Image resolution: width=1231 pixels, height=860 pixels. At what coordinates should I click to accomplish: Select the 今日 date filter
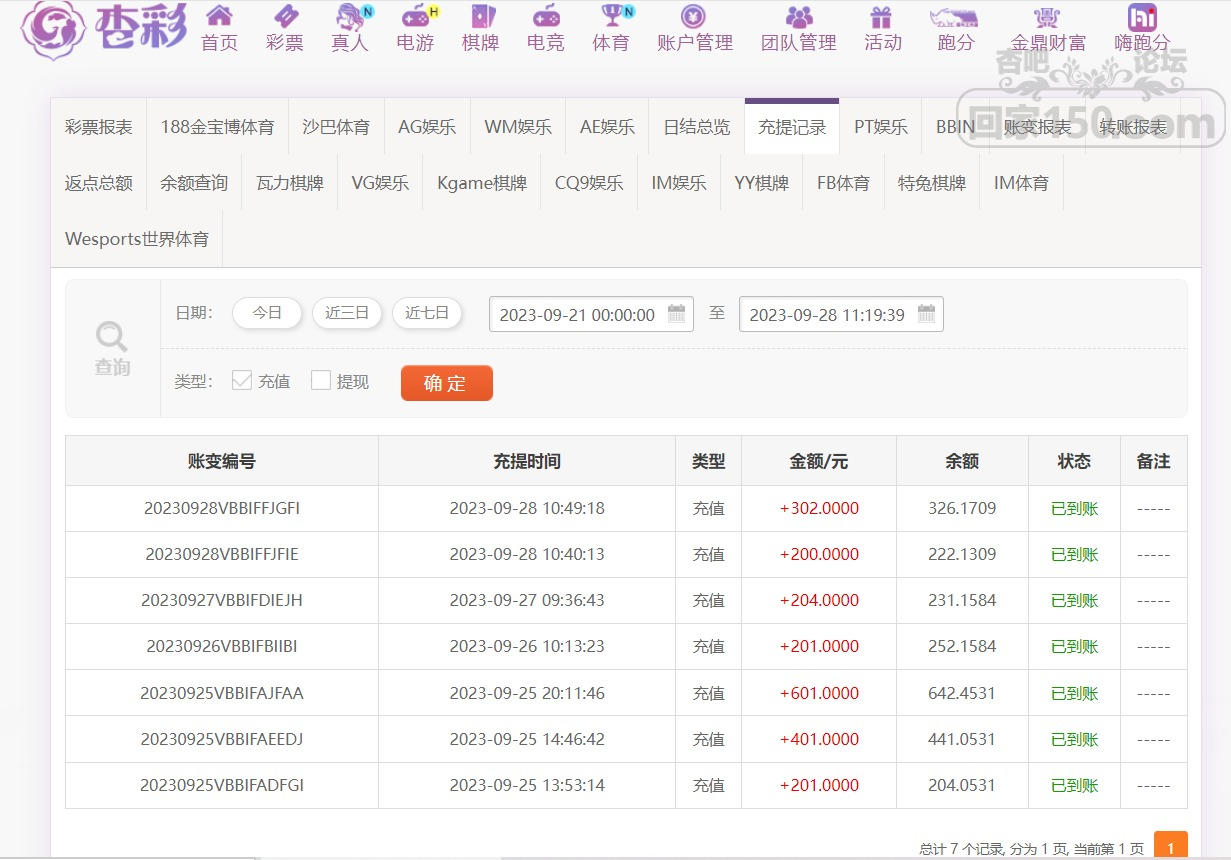coord(267,313)
